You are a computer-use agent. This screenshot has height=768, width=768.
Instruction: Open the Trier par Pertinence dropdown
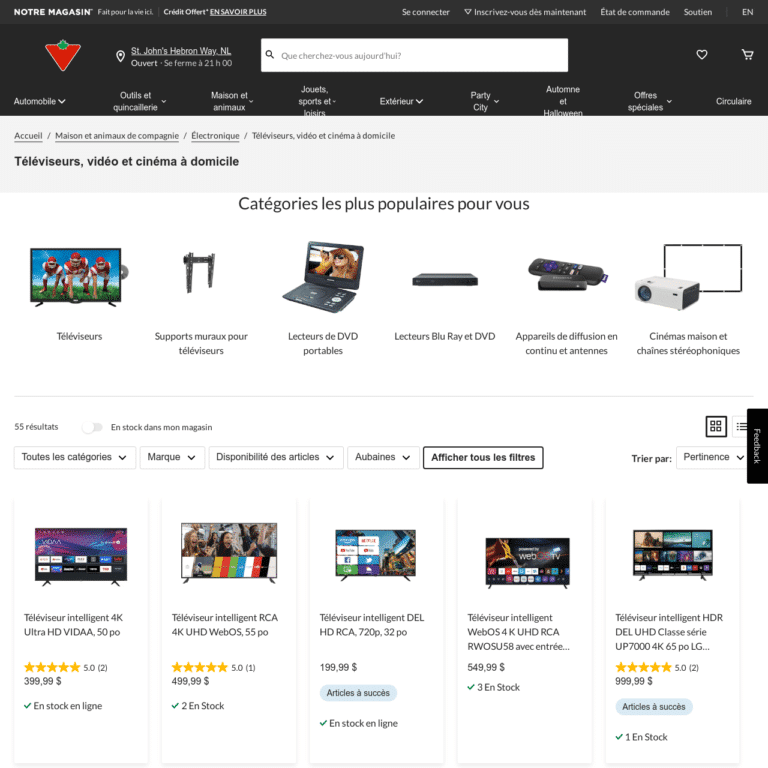coord(713,457)
